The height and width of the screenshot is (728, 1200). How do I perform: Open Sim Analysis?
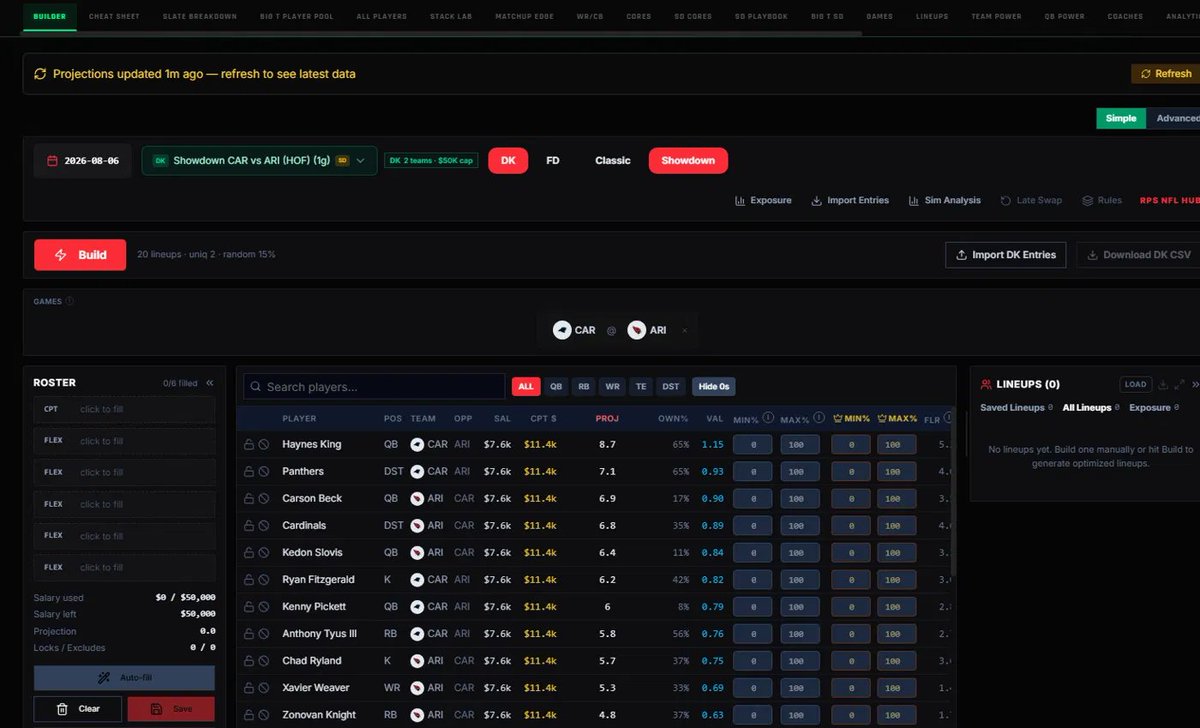pos(944,200)
